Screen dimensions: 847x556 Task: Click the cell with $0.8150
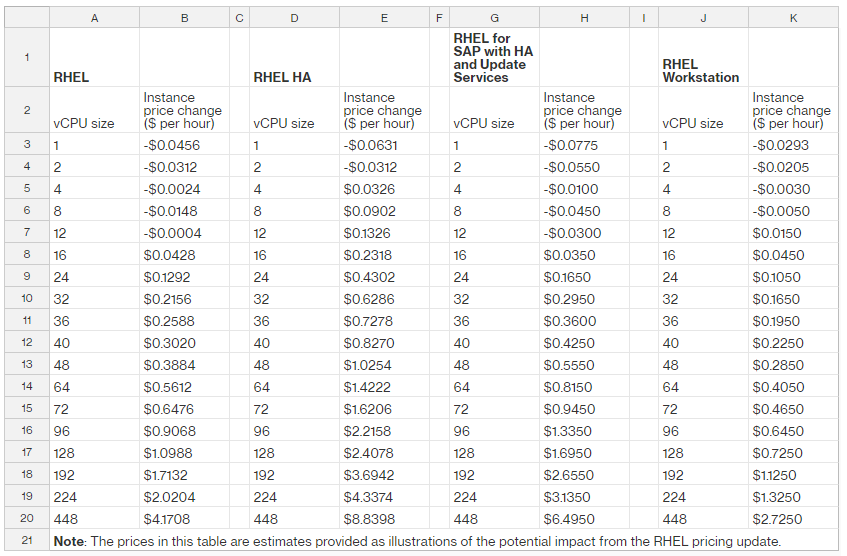584,387
